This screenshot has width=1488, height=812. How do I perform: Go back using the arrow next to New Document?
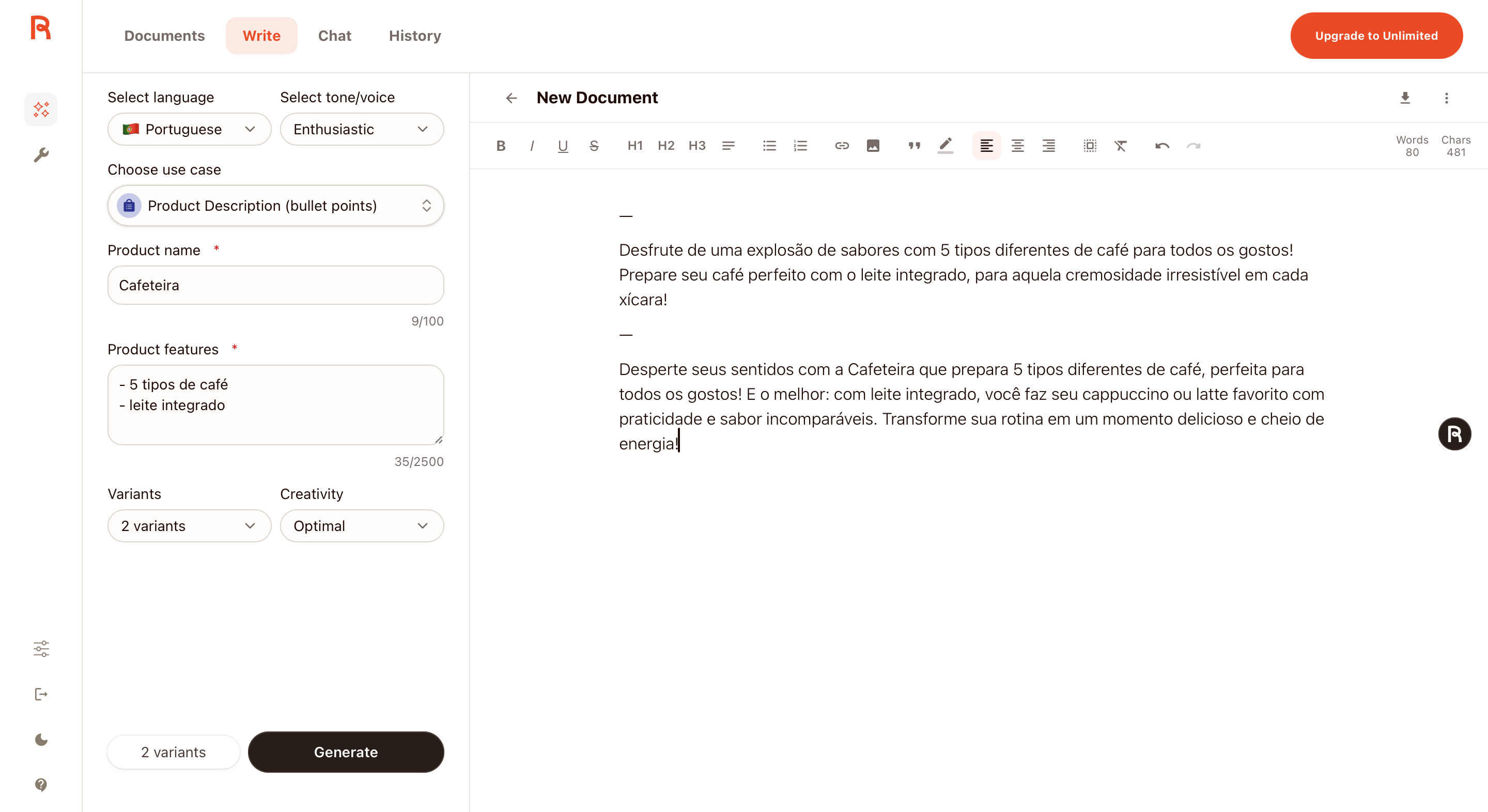click(x=511, y=98)
